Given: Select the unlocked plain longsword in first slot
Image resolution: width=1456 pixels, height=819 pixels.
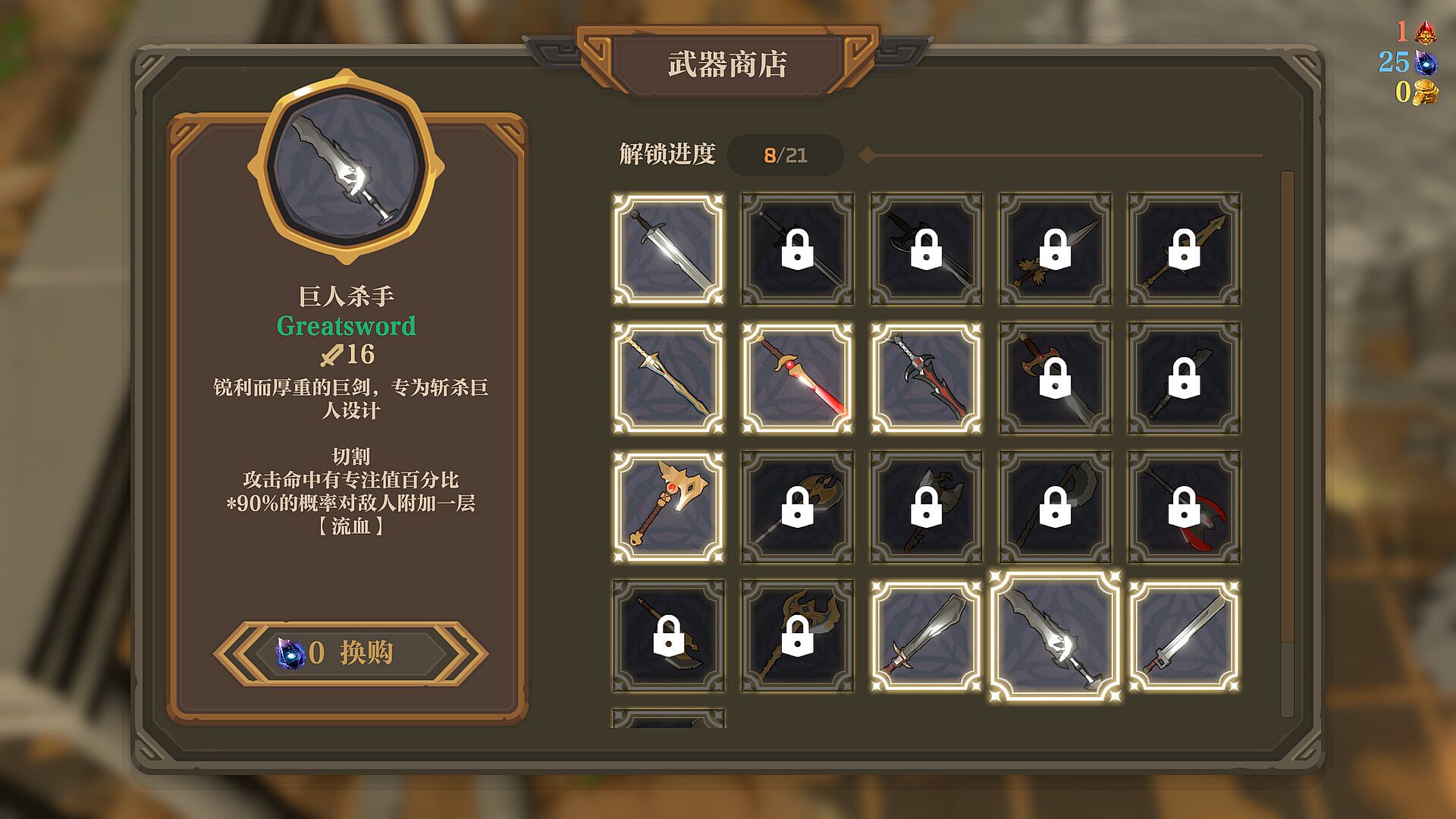Looking at the screenshot, I should [x=668, y=249].
